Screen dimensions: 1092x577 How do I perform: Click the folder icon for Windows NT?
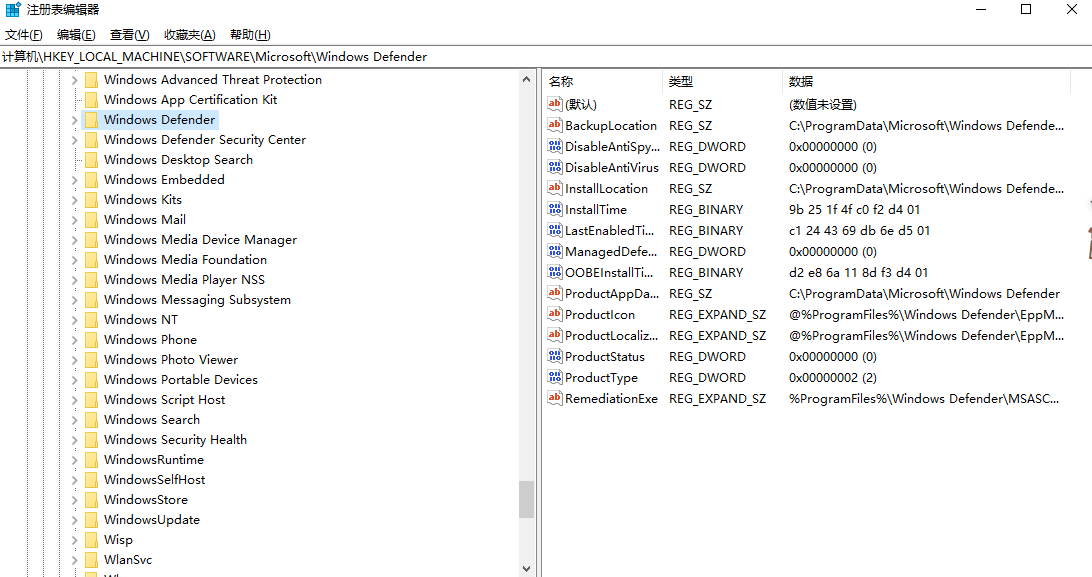(91, 319)
